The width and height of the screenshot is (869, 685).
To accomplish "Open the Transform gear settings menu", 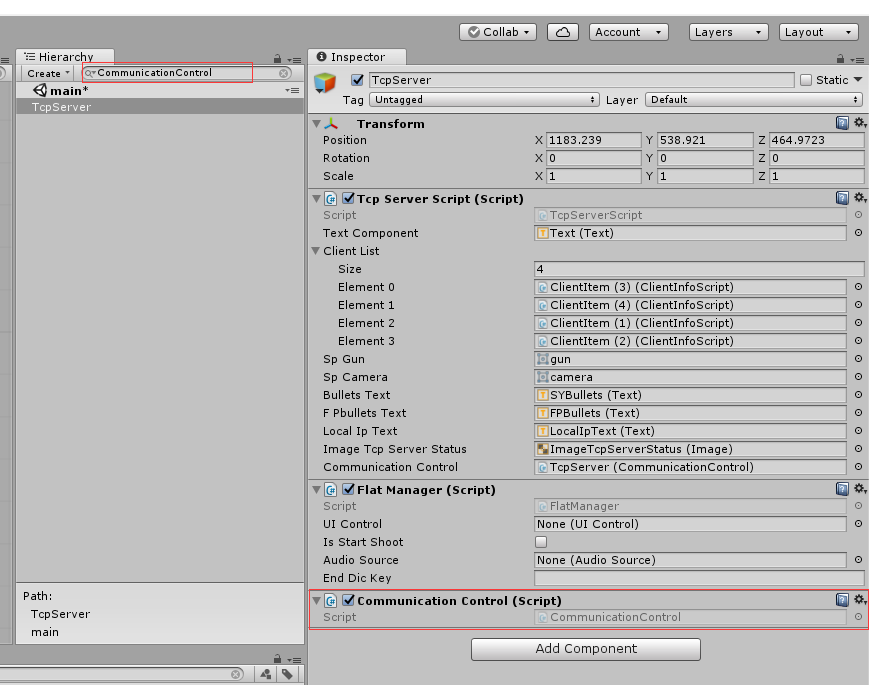I will click(x=860, y=123).
